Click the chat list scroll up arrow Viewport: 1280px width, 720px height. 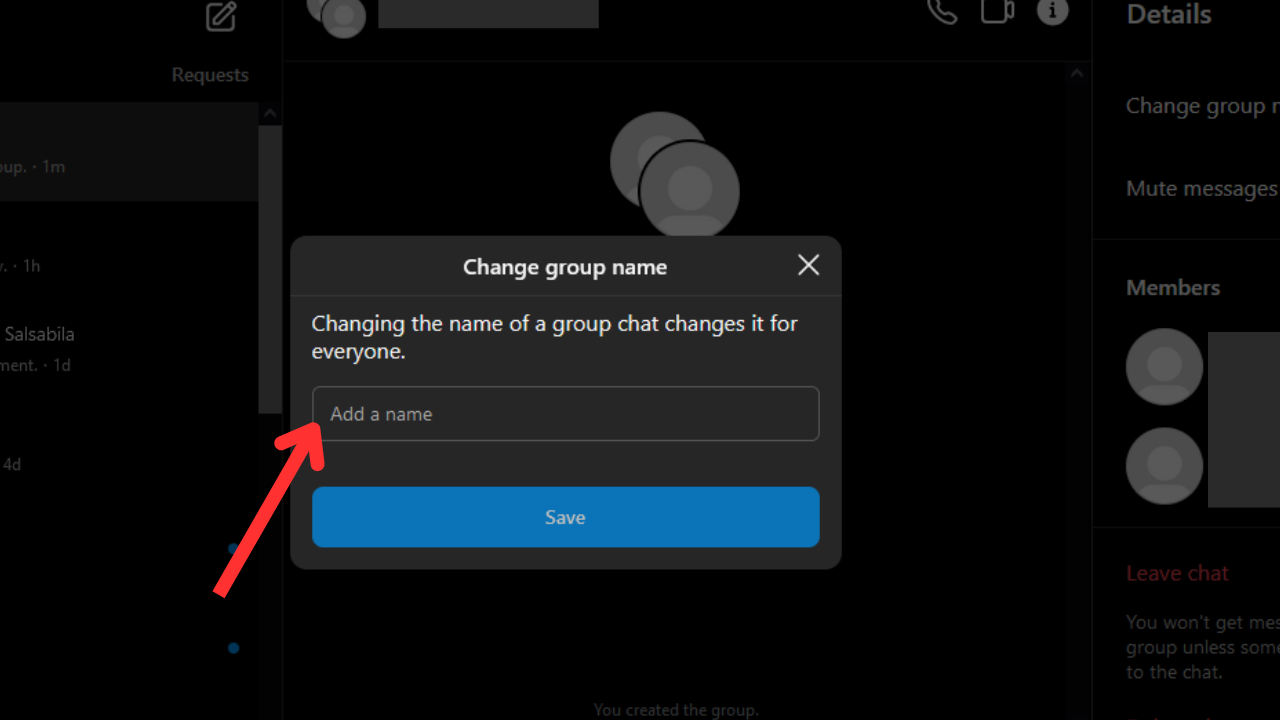(x=269, y=114)
